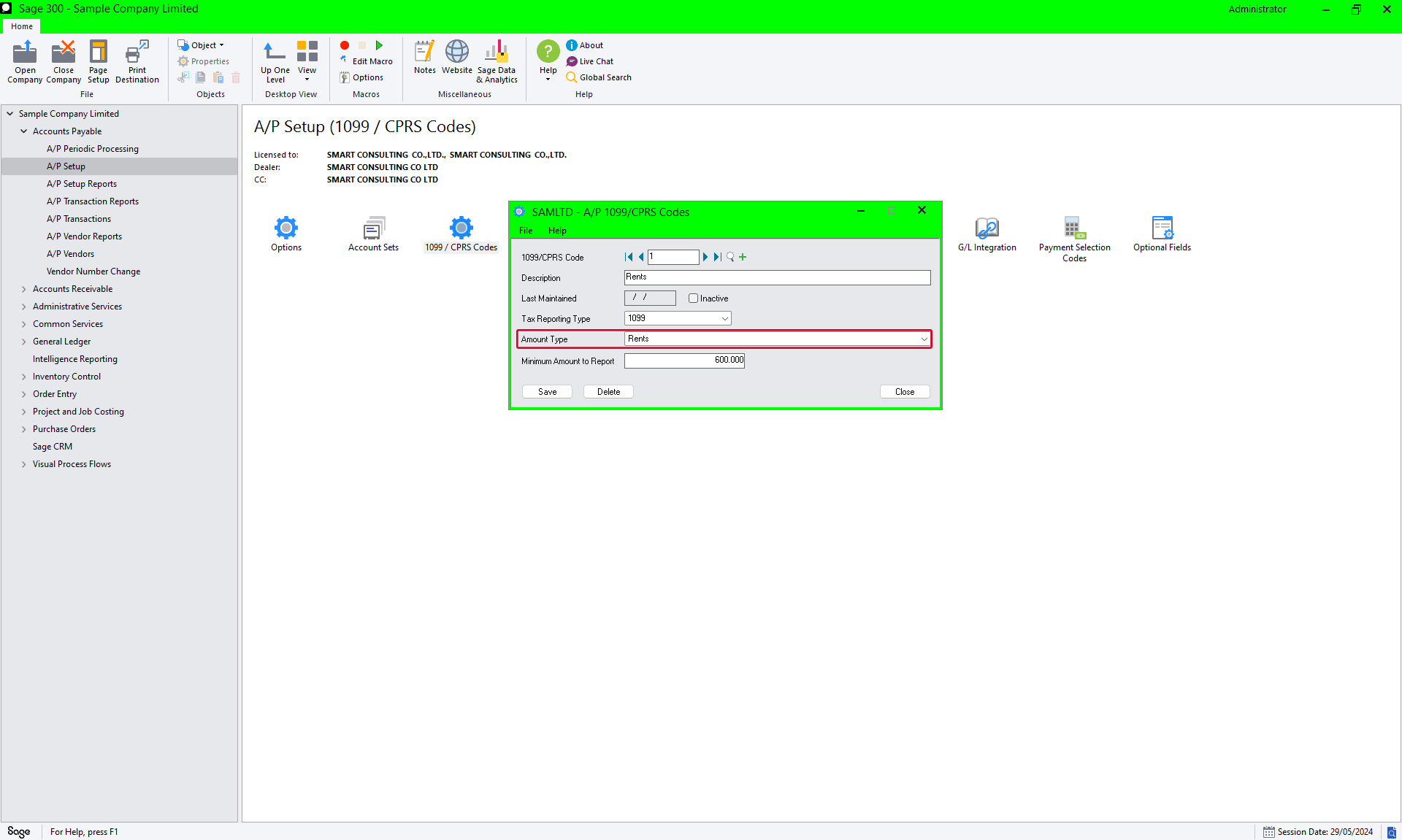Select A/P Periodic Processing in tree
Screen dimensions: 1402x840
(x=93, y=149)
